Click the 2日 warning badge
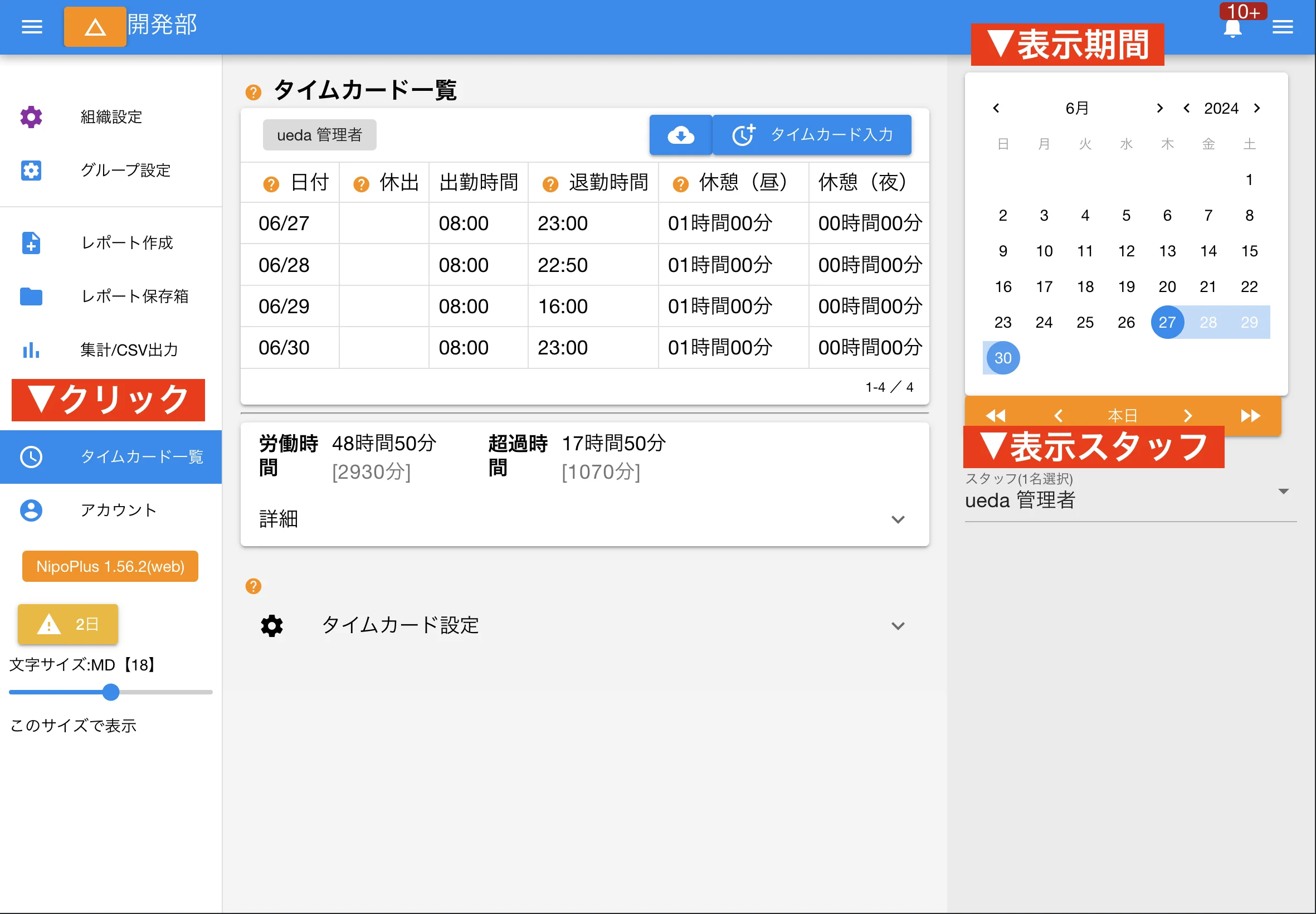Viewport: 1316px width, 914px height. click(67, 624)
